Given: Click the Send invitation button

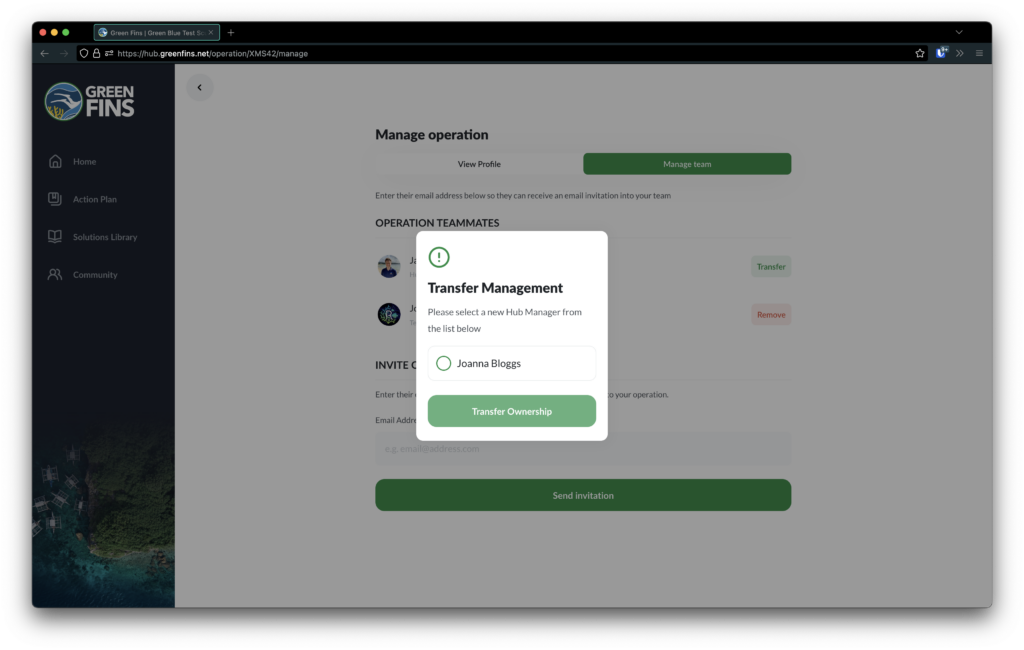Looking at the screenshot, I should coord(583,494).
